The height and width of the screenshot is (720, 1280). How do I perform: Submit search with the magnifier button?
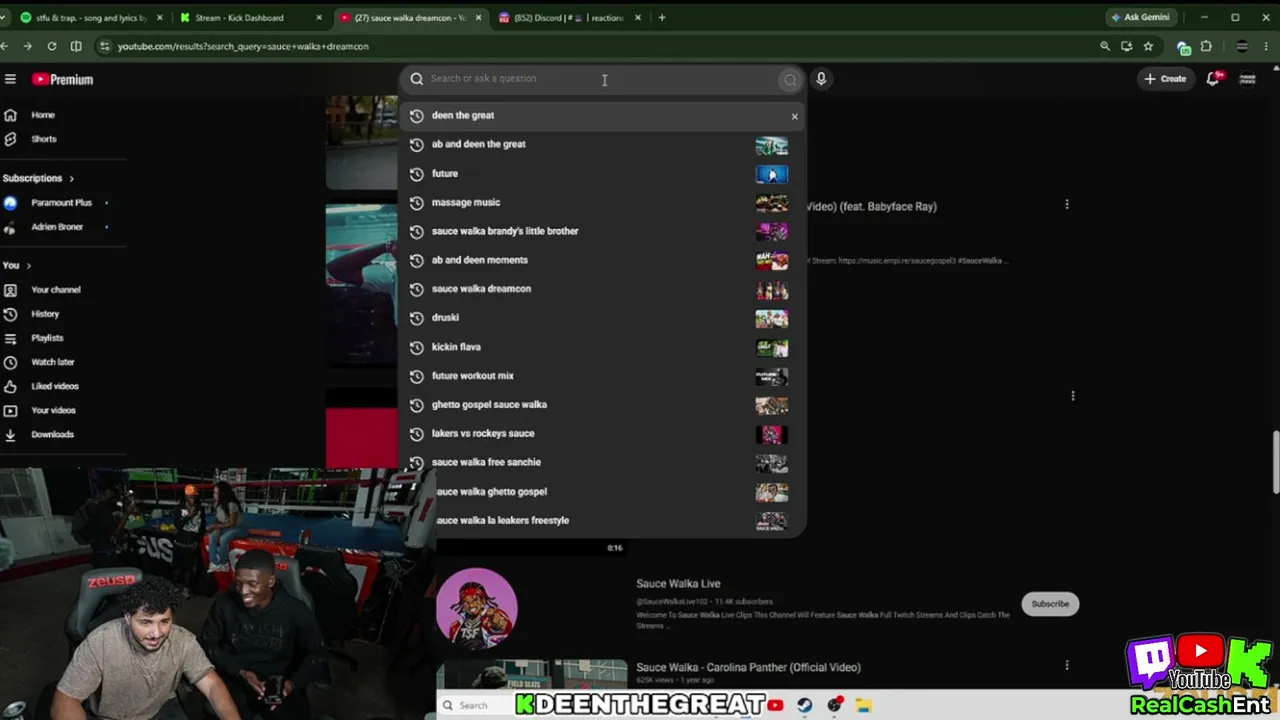click(x=790, y=80)
